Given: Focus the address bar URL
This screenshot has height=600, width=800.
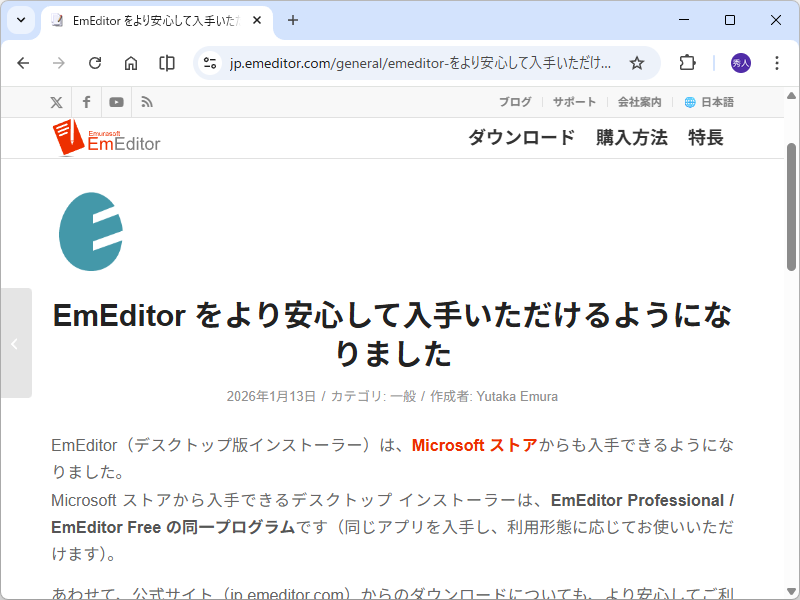Looking at the screenshot, I should [420, 63].
